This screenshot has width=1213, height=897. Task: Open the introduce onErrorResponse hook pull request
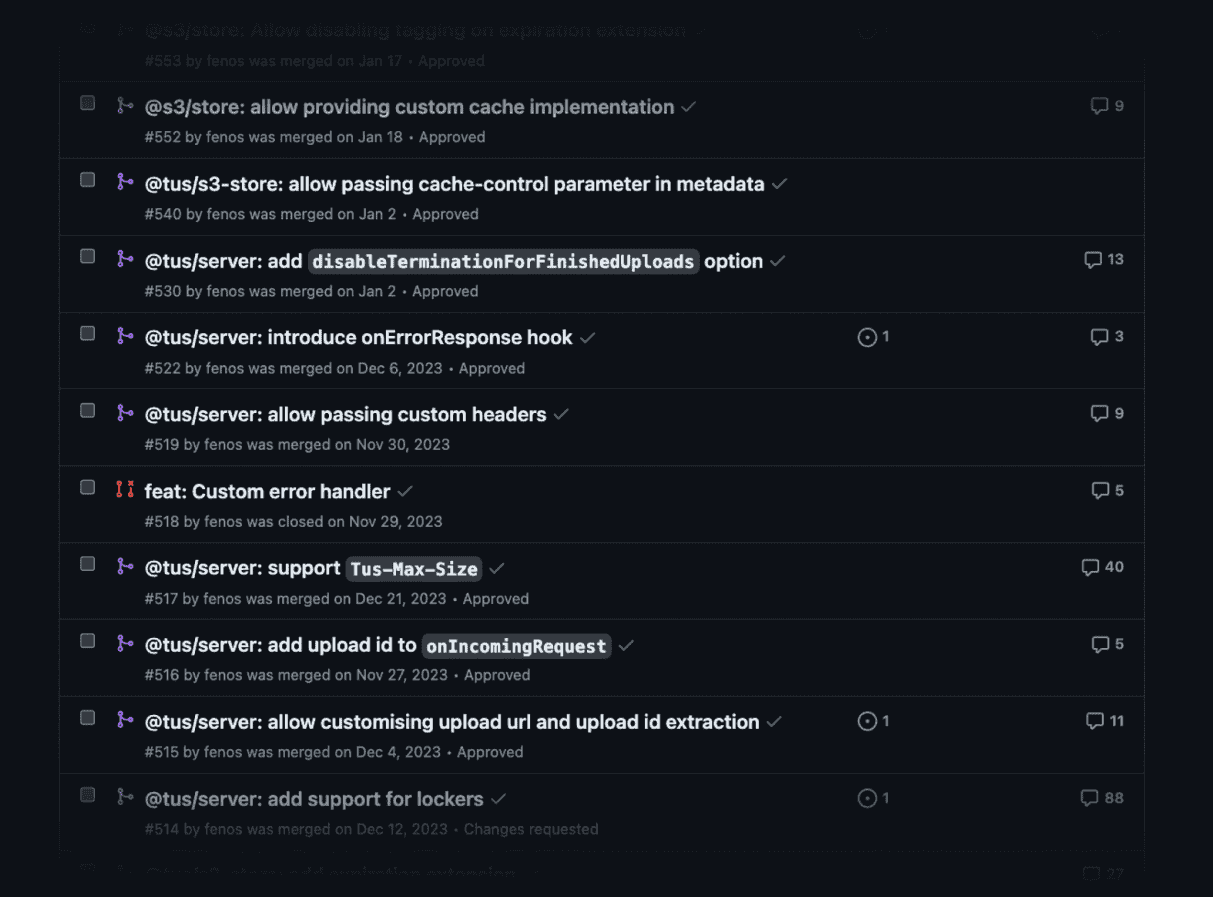point(358,337)
